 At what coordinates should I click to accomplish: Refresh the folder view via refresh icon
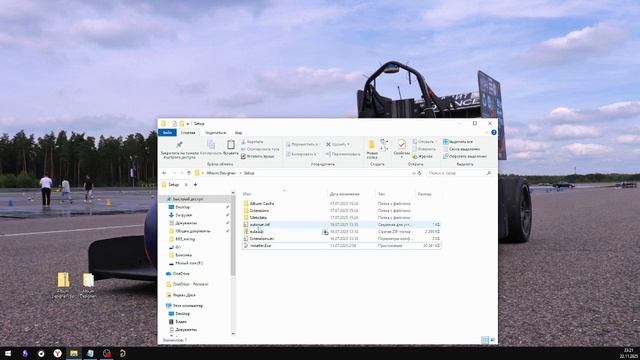420,173
